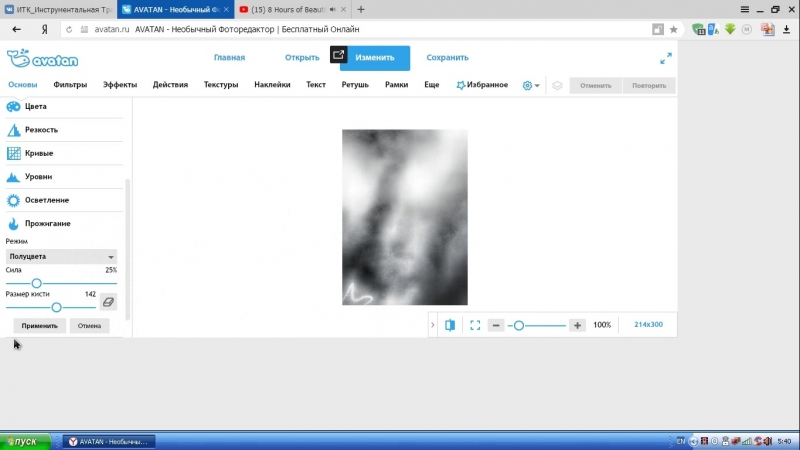Zoom out with the minus button
The height and width of the screenshot is (450, 800).
click(x=495, y=325)
